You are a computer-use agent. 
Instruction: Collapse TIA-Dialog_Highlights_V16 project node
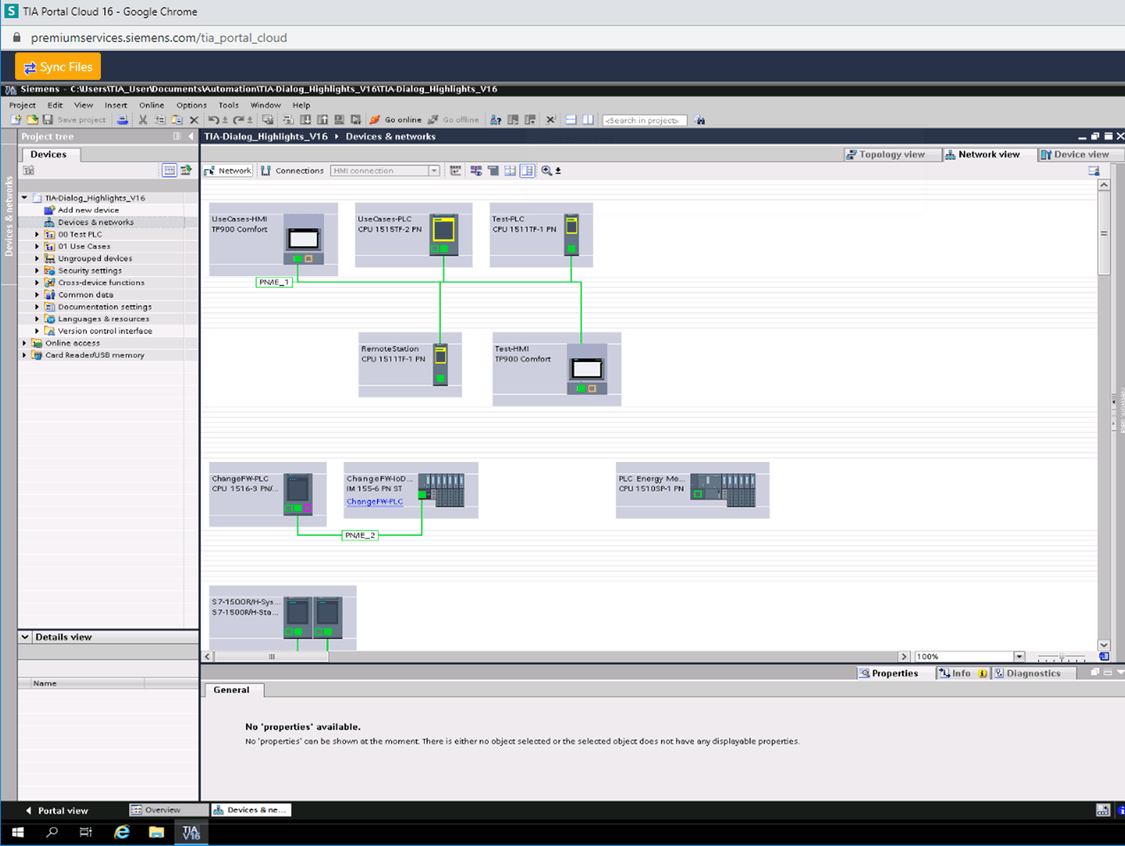[24, 197]
